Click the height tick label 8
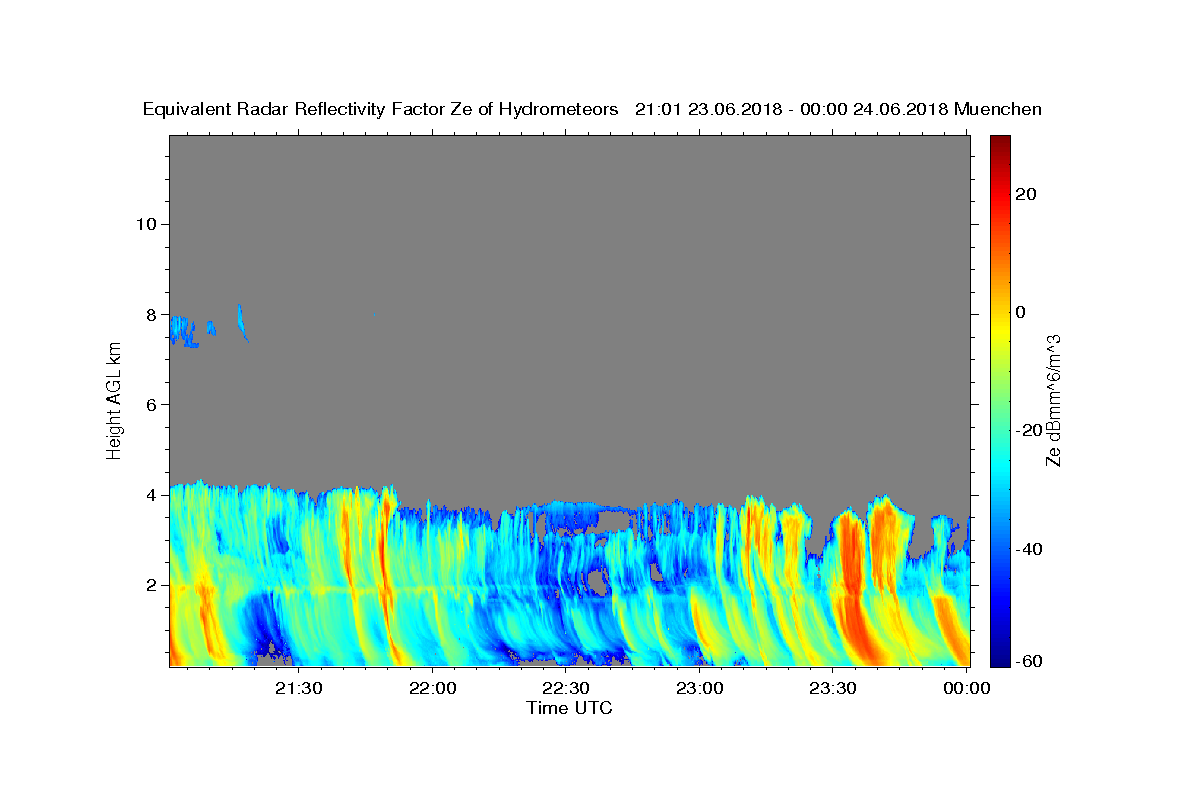The width and height of the screenshot is (1200, 800). click(149, 314)
